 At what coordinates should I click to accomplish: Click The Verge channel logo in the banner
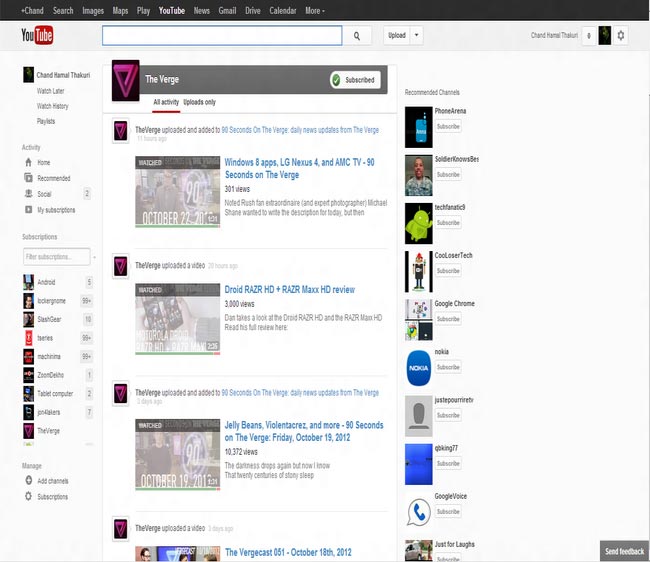click(126, 81)
